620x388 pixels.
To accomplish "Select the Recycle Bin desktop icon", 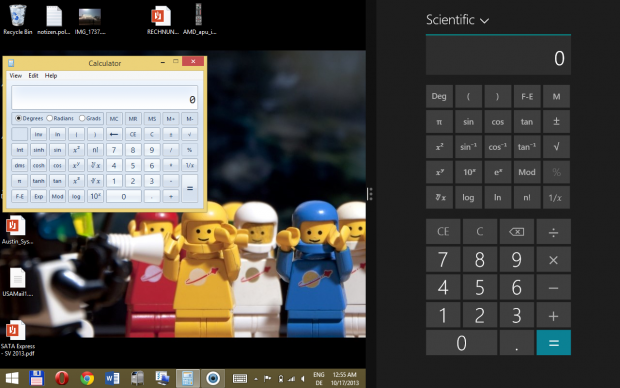I will [x=17, y=20].
